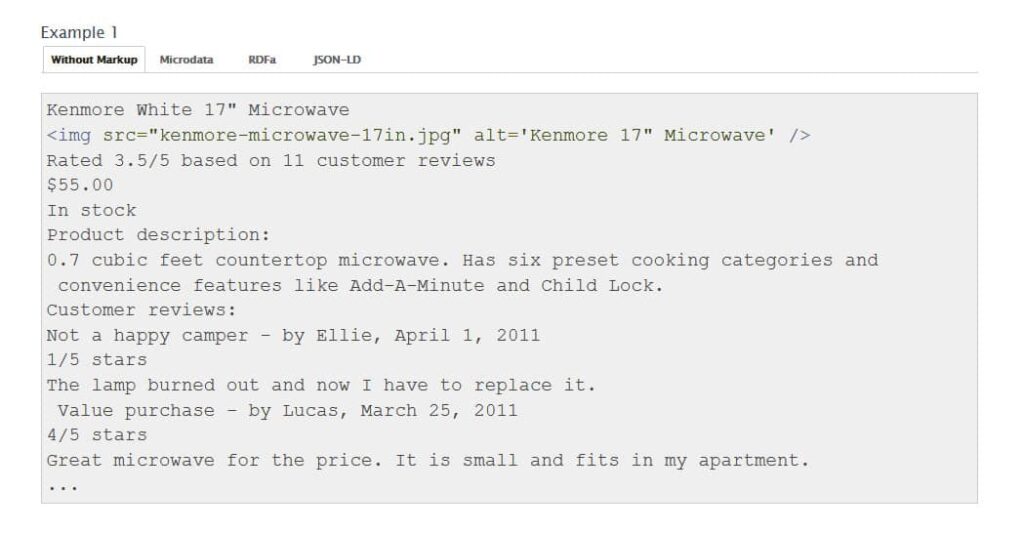Switch to the Without Markup tab
This screenshot has height=533, width=1024.
coord(94,60)
